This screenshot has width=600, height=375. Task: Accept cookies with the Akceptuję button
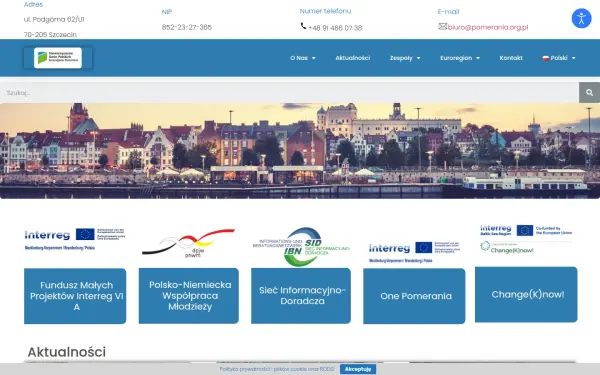358,369
